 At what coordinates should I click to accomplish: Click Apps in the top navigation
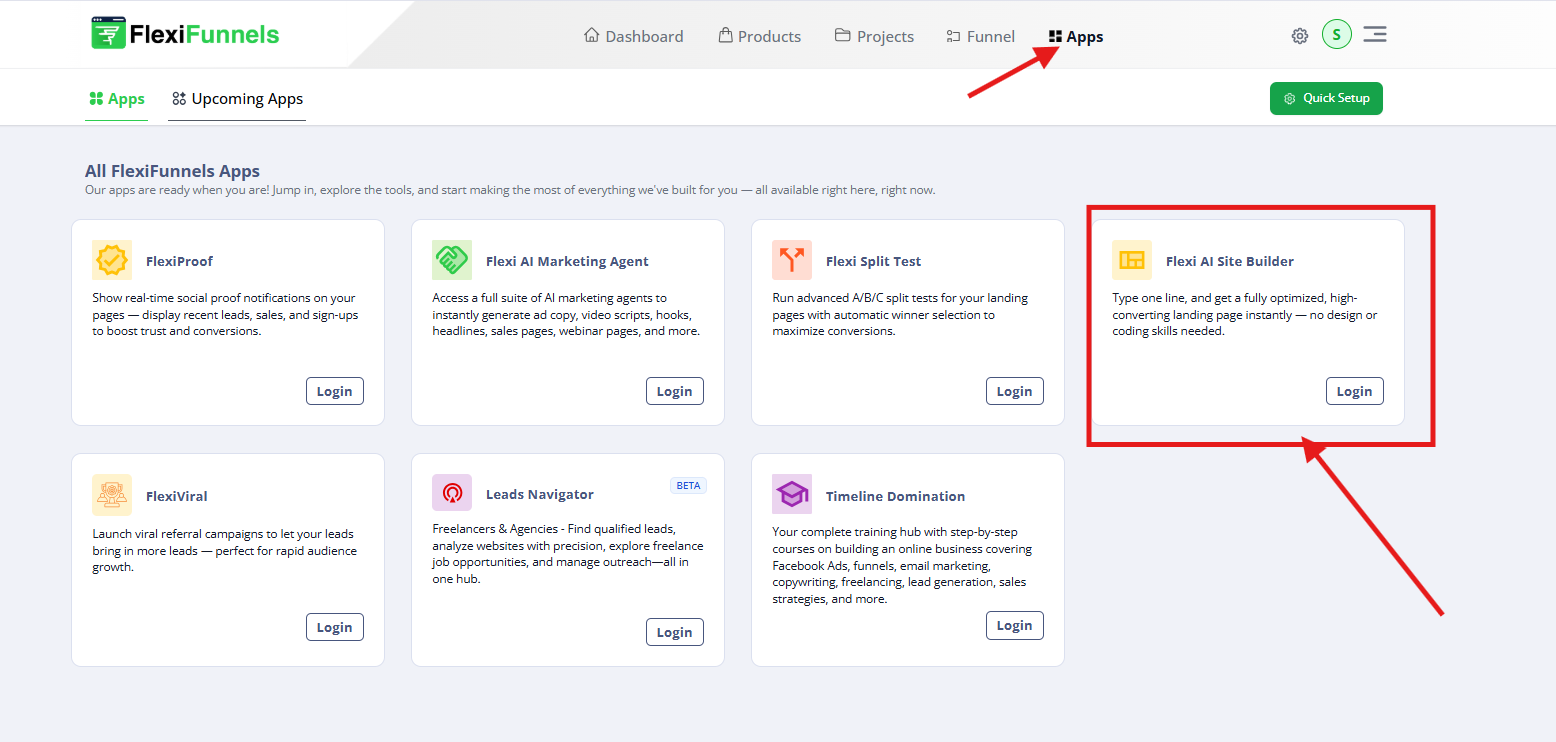pyautogui.click(x=1076, y=36)
